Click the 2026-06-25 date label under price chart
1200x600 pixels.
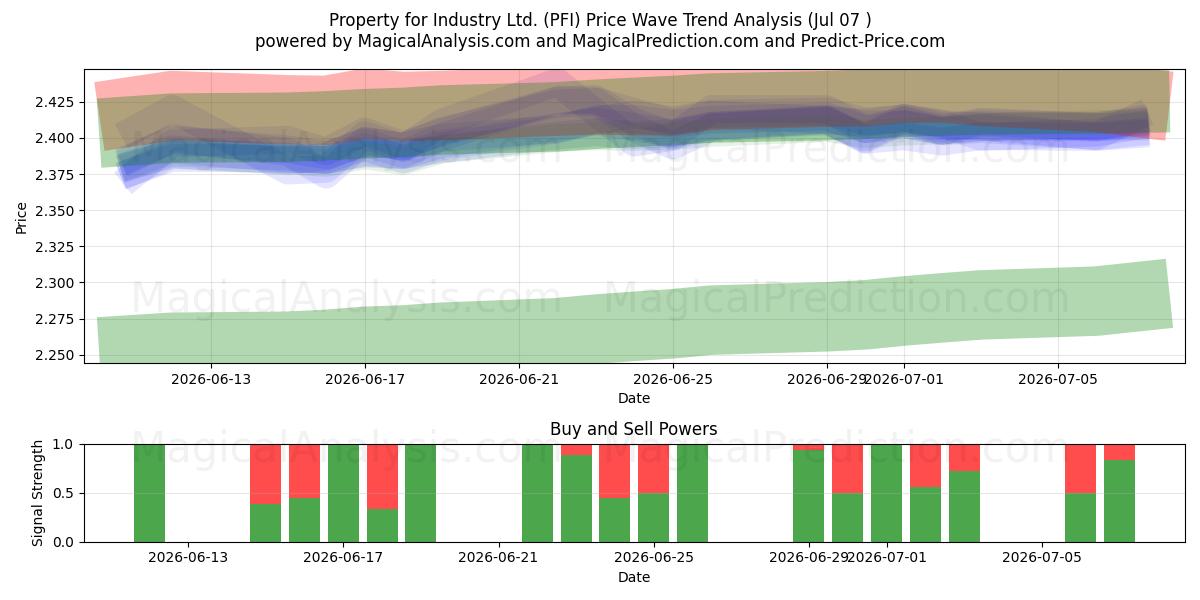(673, 379)
